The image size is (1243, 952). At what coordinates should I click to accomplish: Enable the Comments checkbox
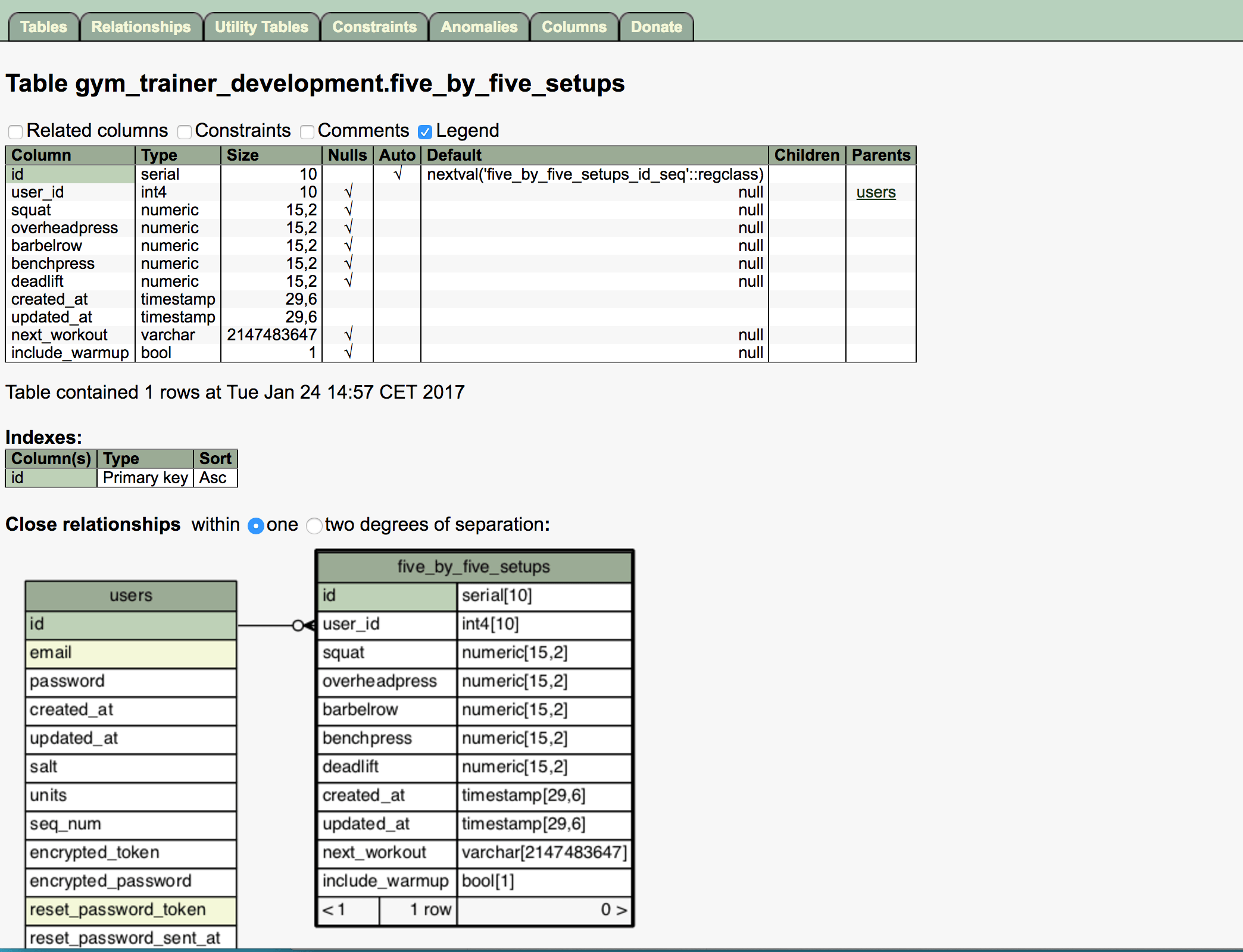pyautogui.click(x=307, y=131)
